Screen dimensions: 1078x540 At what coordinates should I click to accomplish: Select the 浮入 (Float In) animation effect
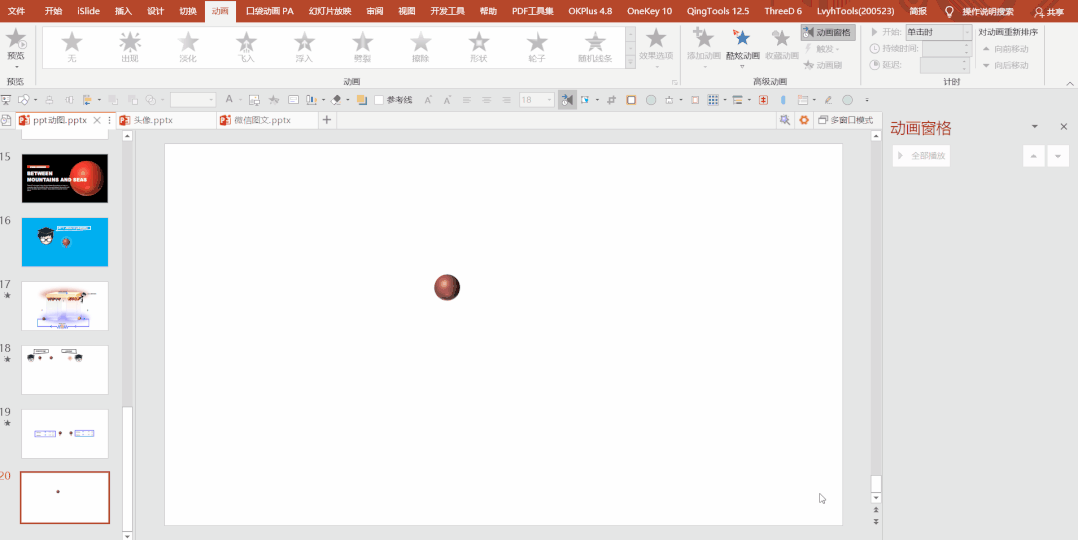point(304,47)
